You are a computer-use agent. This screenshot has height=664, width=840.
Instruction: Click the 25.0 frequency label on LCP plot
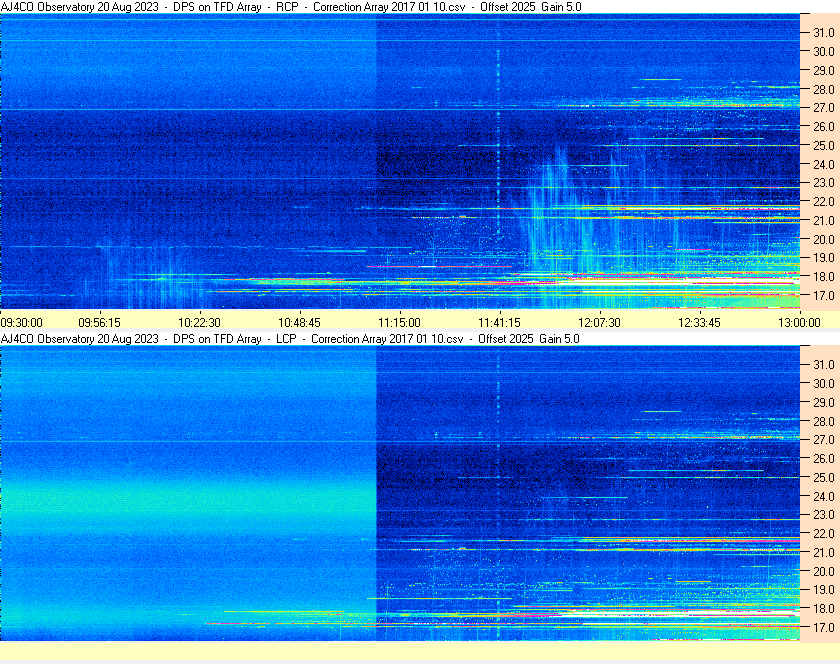click(x=824, y=477)
